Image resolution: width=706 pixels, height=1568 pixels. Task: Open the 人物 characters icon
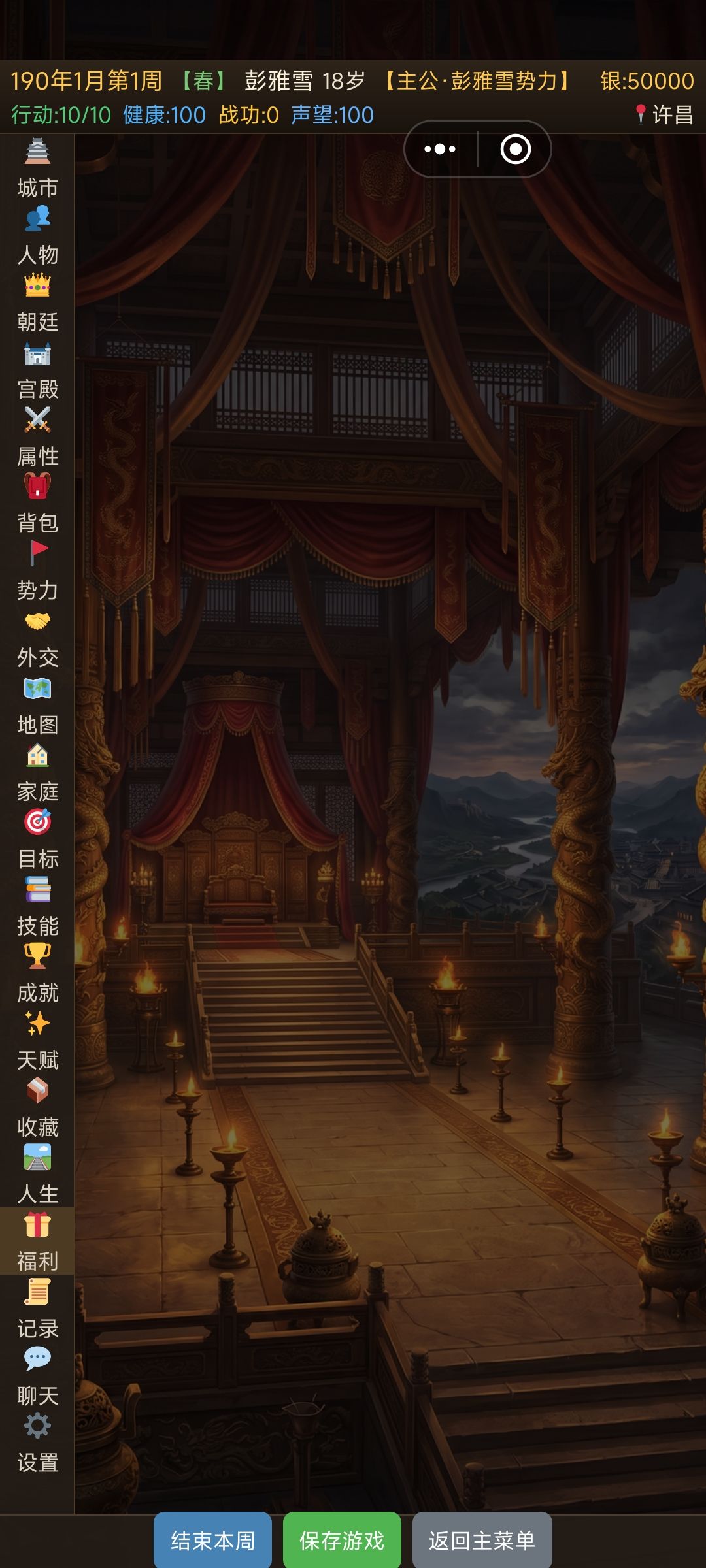pos(37,218)
